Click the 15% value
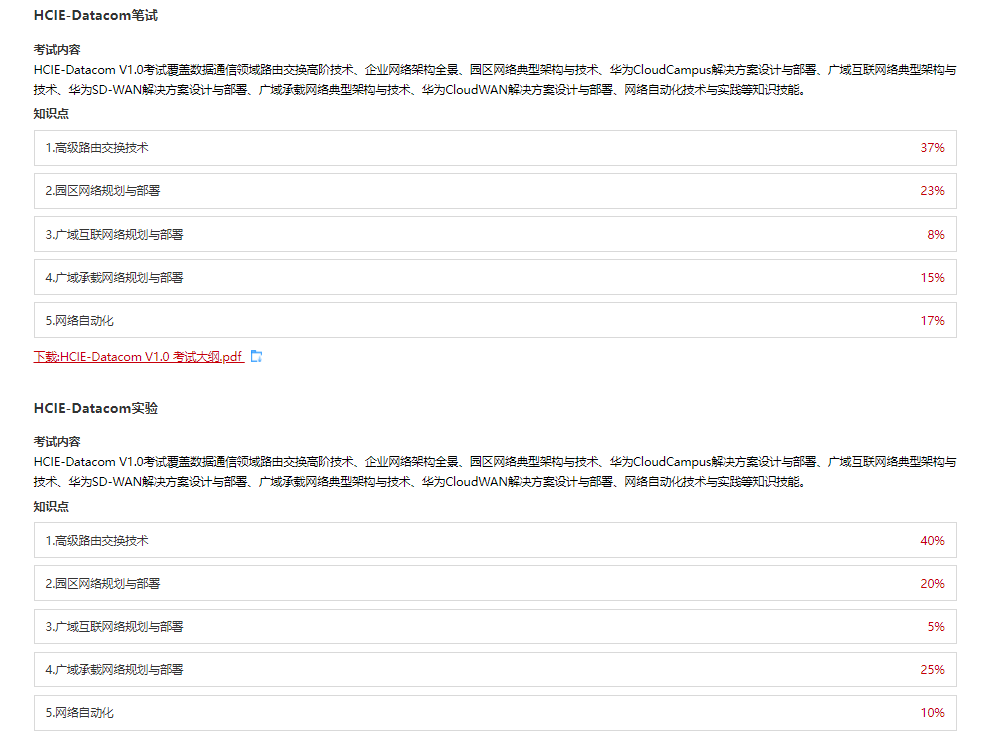Screen dimensions: 981x753 tap(932, 278)
